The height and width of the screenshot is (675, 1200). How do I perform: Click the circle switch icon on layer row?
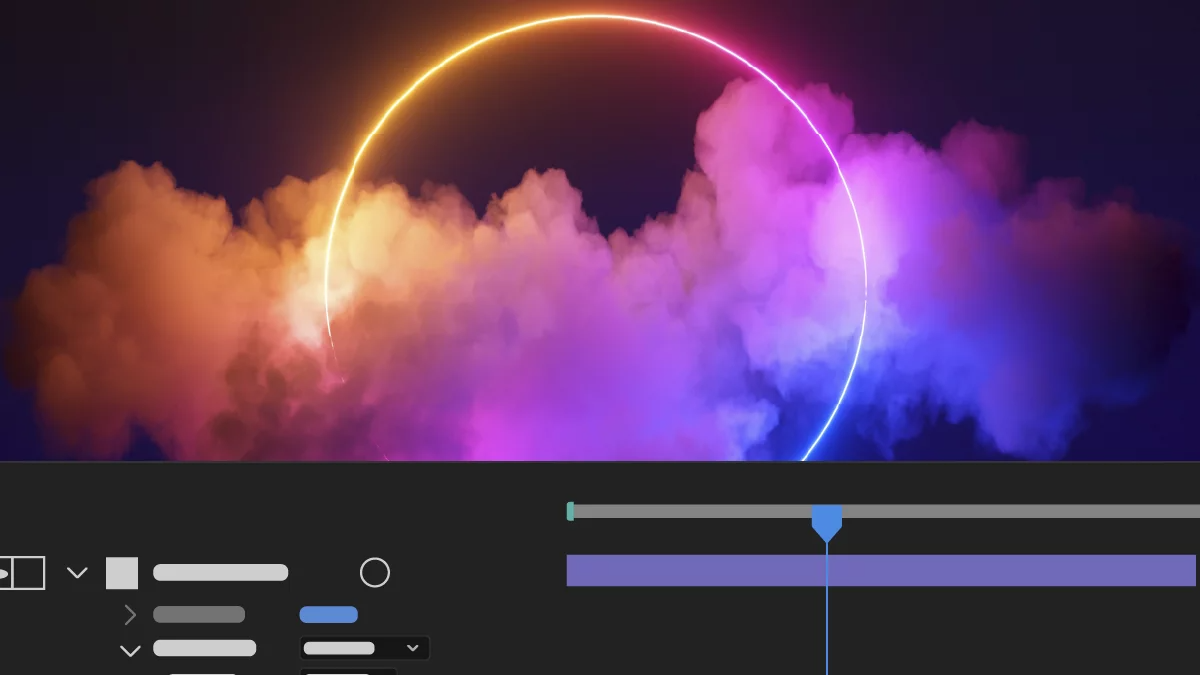tap(374, 573)
